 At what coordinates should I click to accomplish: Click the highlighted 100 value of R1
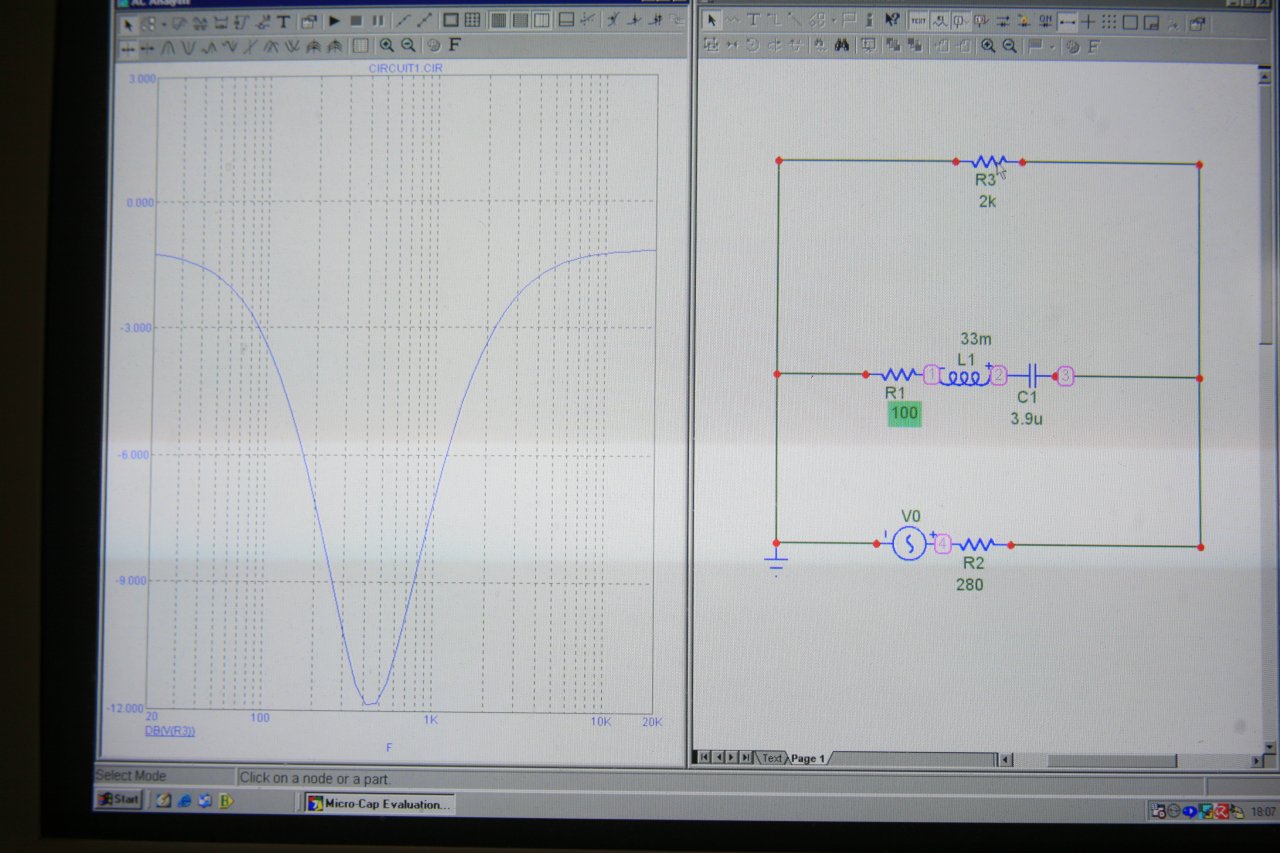(903, 412)
